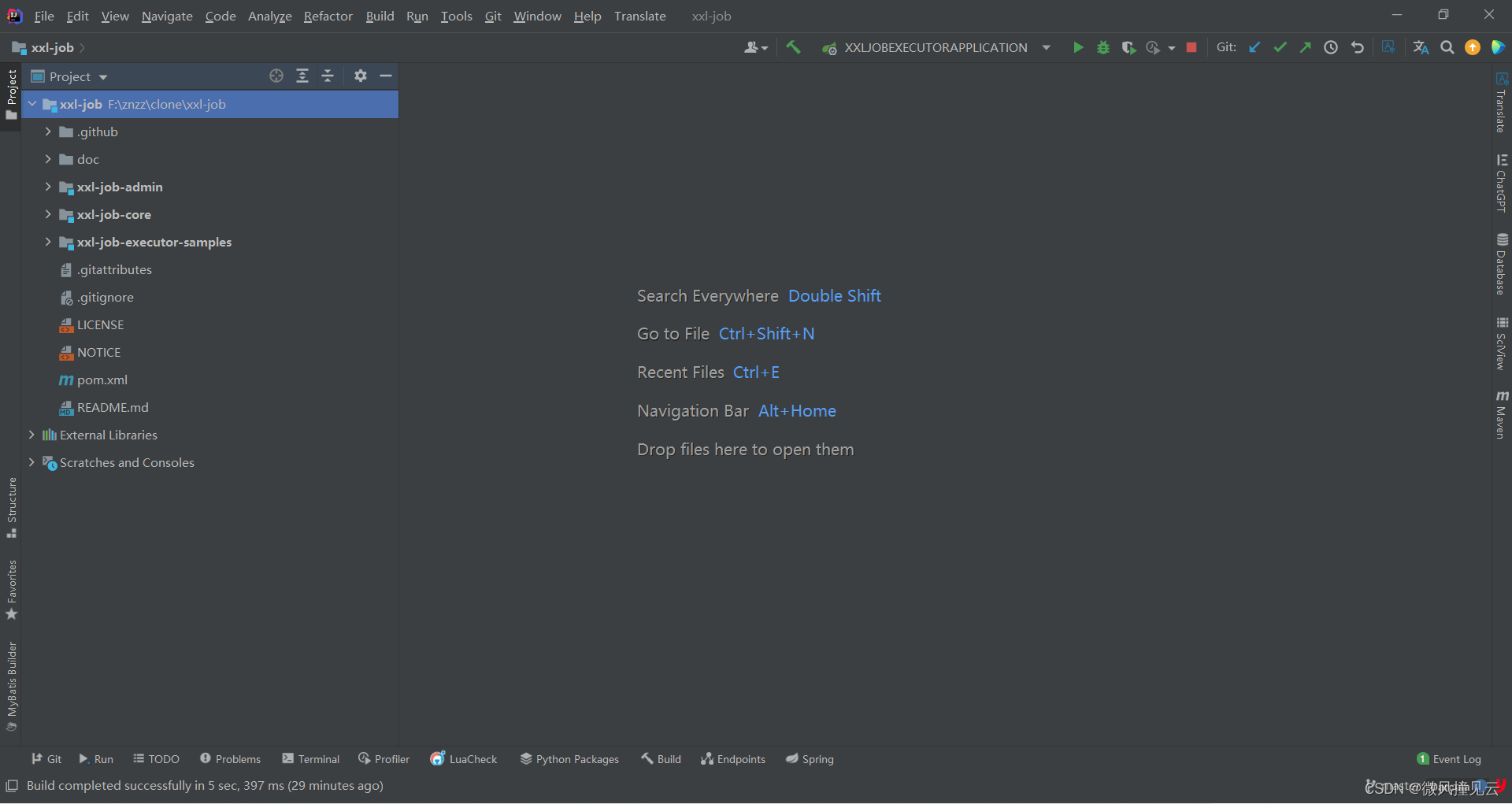
Task: Select opened file locate target icon
Action: (x=276, y=76)
